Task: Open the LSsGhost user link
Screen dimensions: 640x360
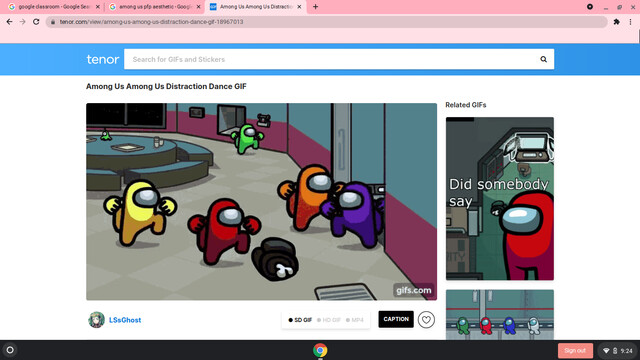Action: click(125, 320)
